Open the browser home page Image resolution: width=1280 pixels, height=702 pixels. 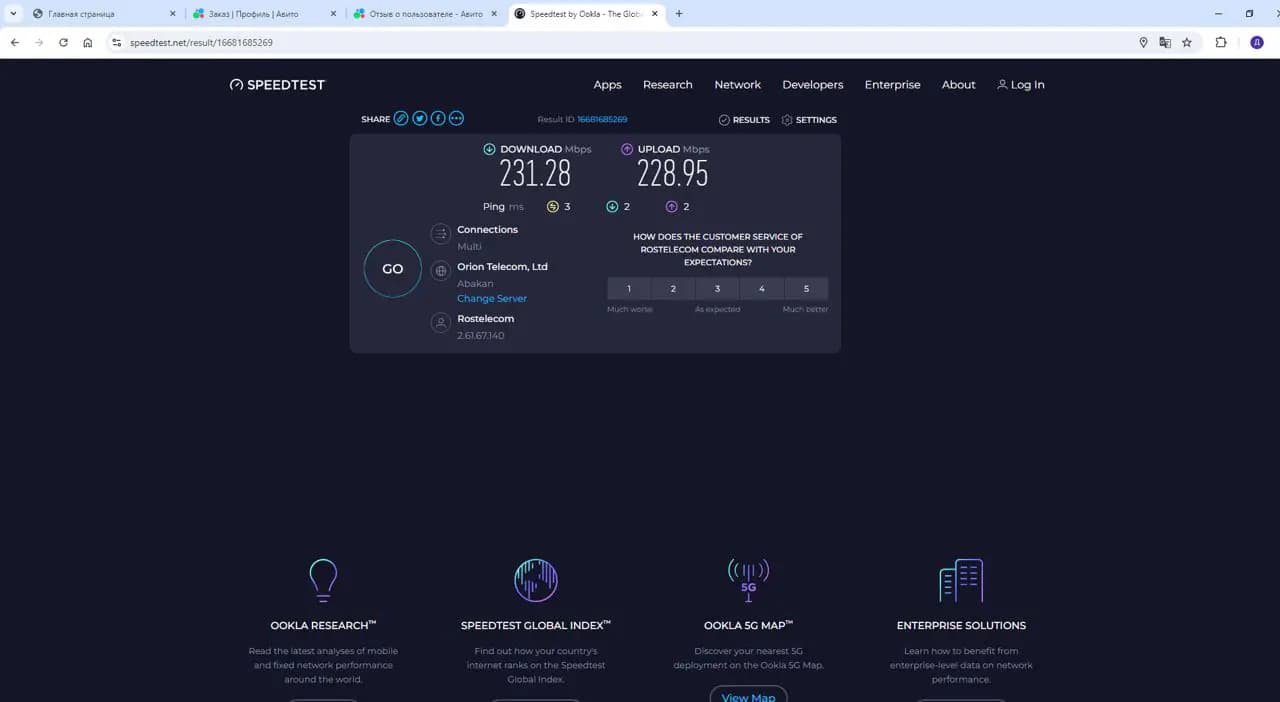coord(88,43)
